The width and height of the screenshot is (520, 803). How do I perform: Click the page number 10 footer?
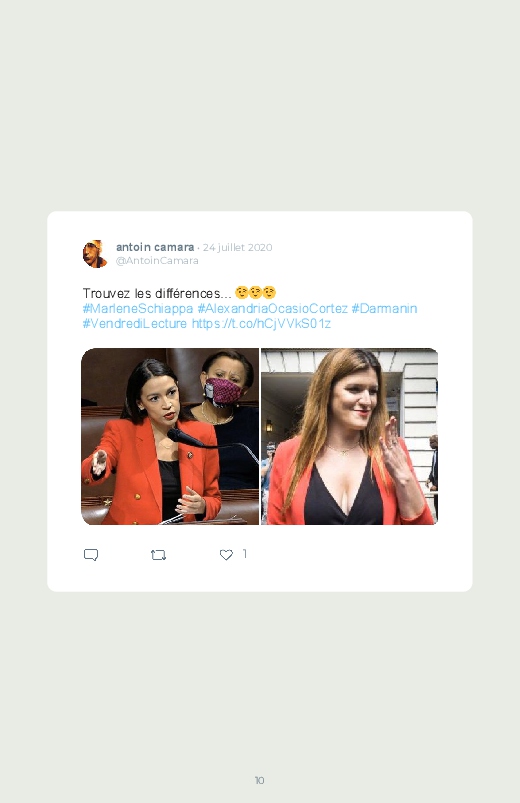point(260,780)
